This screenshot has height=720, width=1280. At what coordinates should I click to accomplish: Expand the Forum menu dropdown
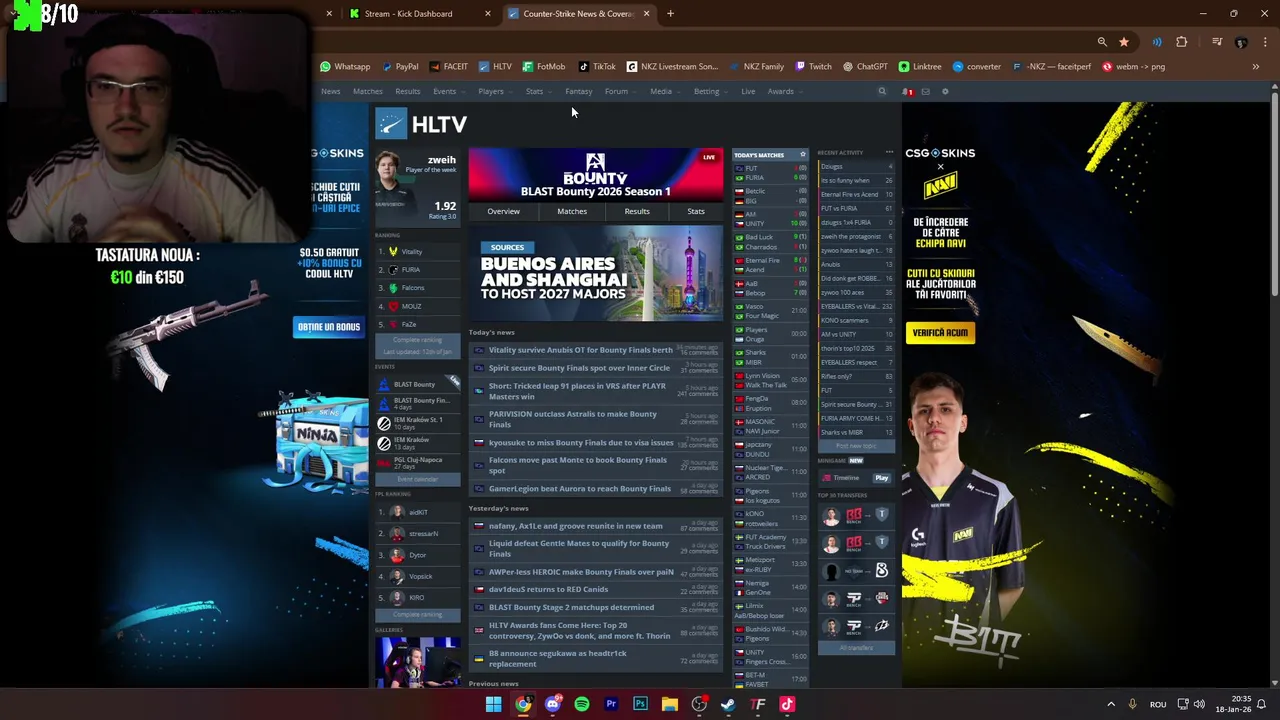[619, 92]
